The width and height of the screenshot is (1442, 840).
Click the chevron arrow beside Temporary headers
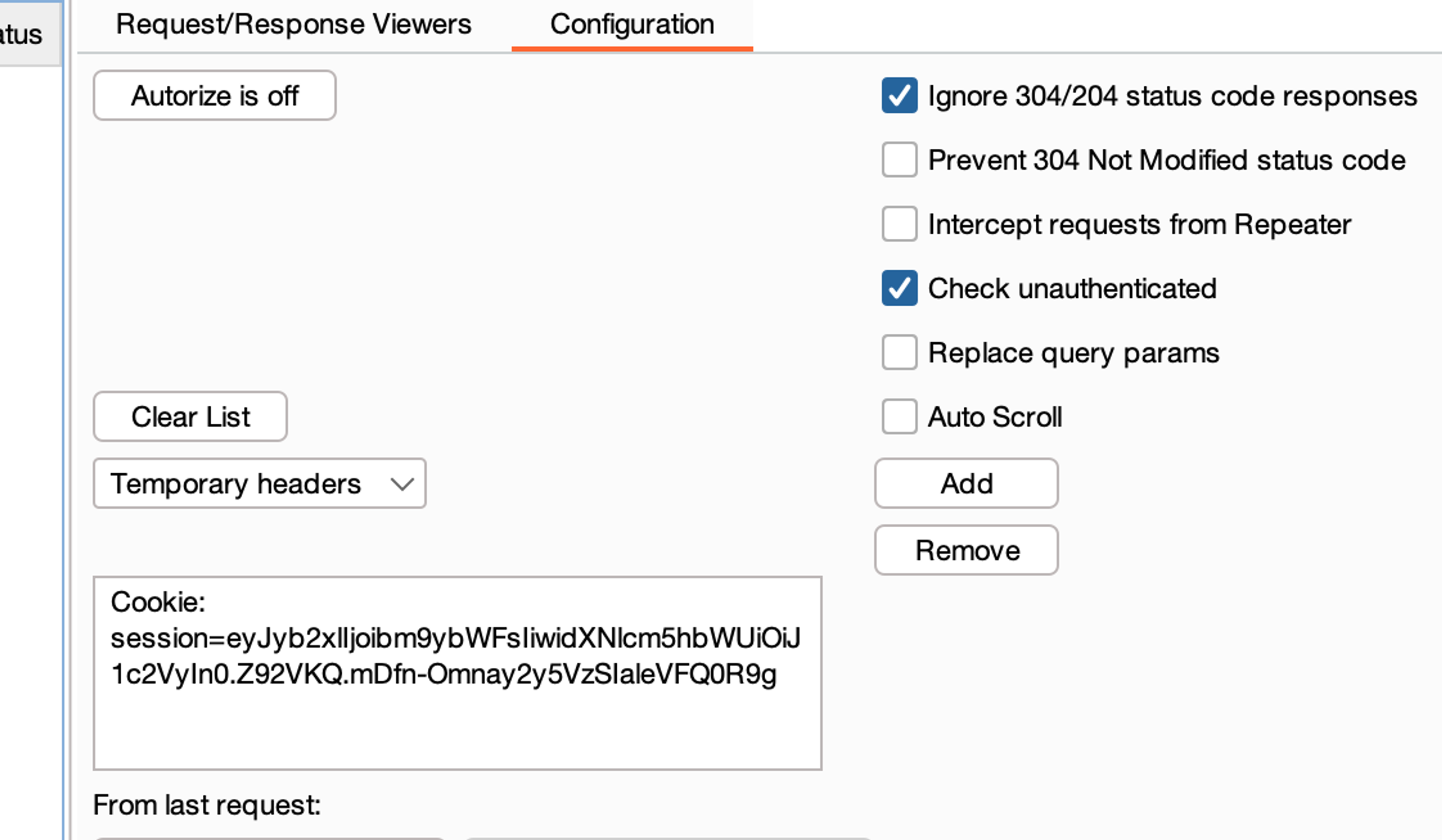coord(402,484)
